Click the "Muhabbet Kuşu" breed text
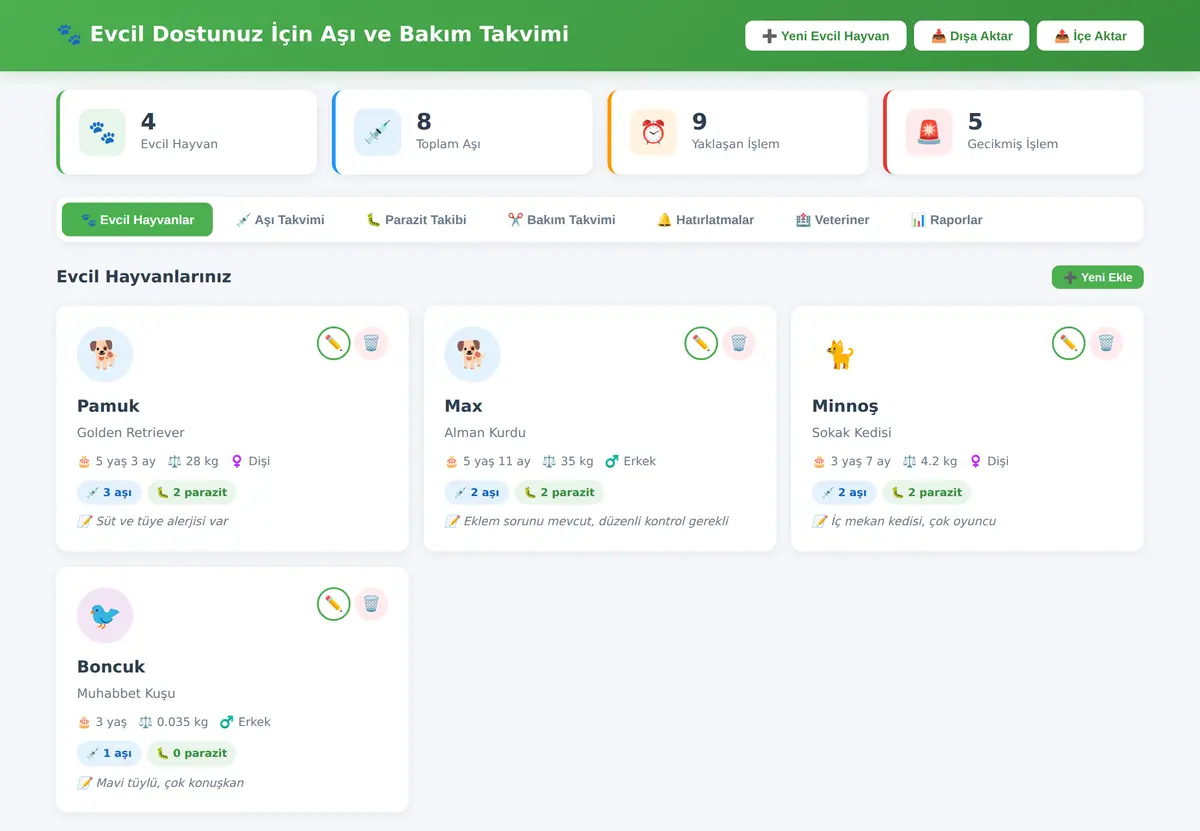Viewport: 1200px width, 831px height. [x=126, y=694]
